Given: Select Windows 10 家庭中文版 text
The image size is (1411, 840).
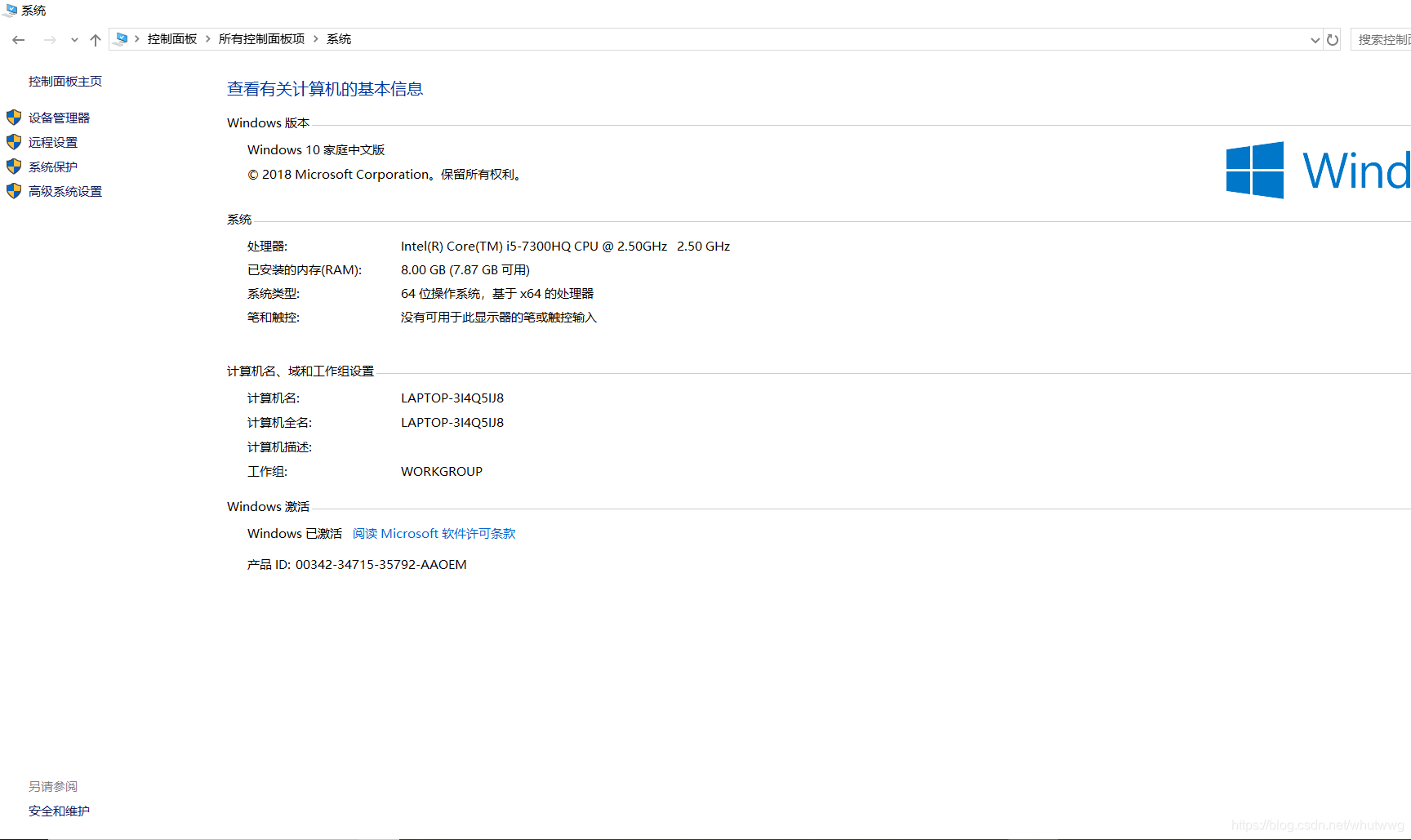Looking at the screenshot, I should (316, 150).
